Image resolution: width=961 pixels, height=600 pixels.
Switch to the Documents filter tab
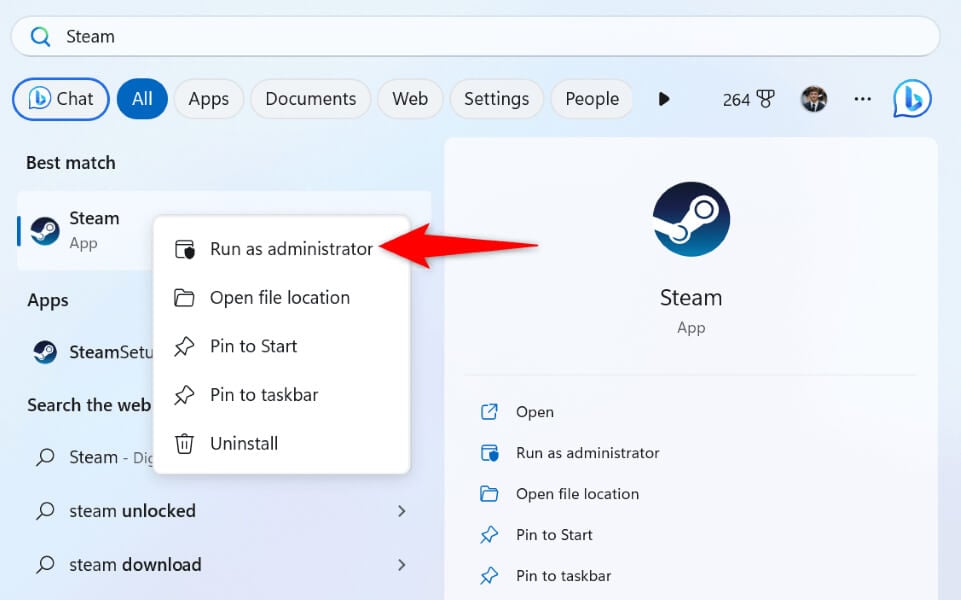pos(311,99)
